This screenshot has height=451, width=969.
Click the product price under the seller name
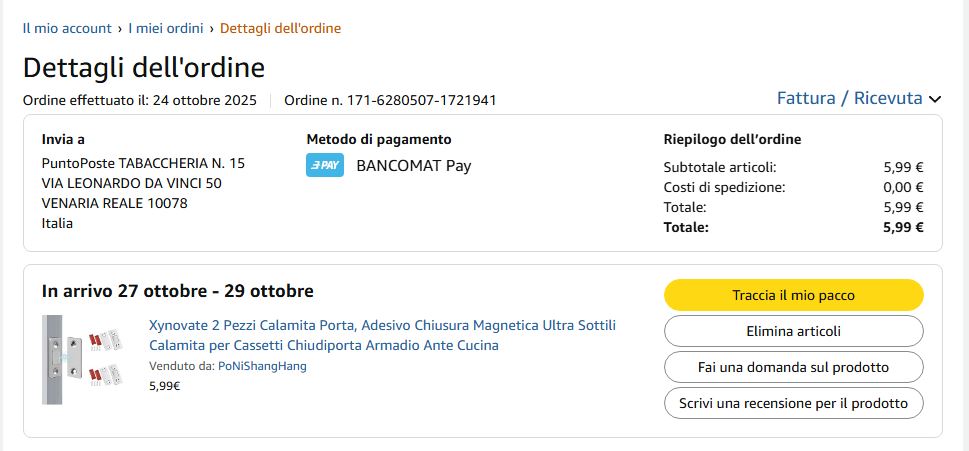(x=165, y=385)
